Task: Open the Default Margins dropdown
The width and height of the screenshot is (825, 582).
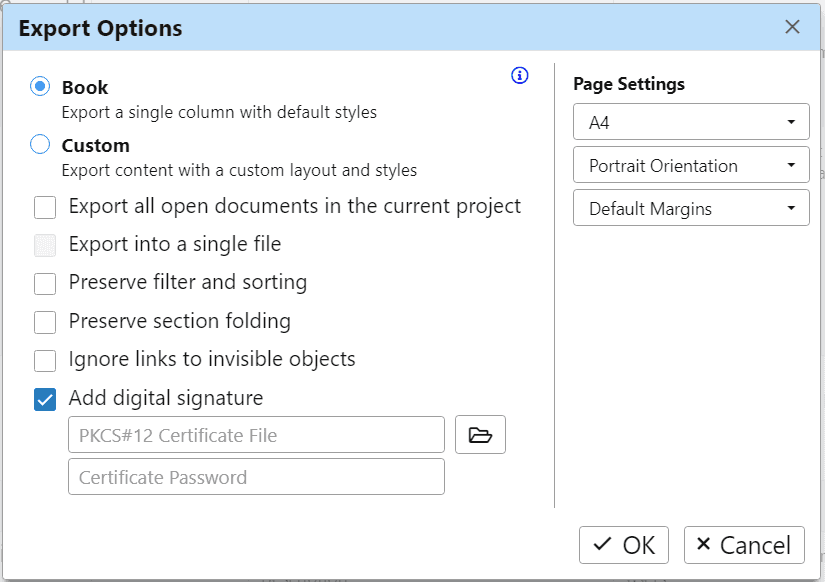Action: tap(691, 209)
